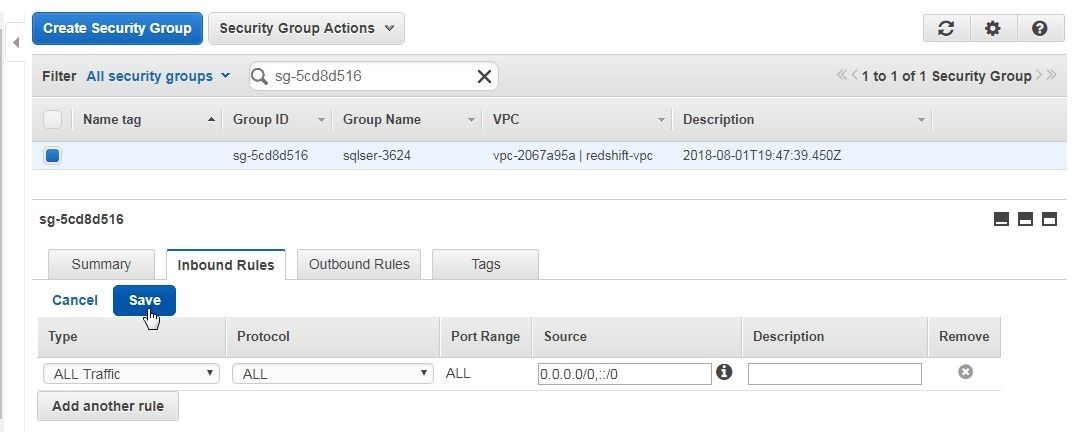Switch to the Outbound Rules tab
Image resolution: width=1076 pixels, height=432 pixels.
359,264
